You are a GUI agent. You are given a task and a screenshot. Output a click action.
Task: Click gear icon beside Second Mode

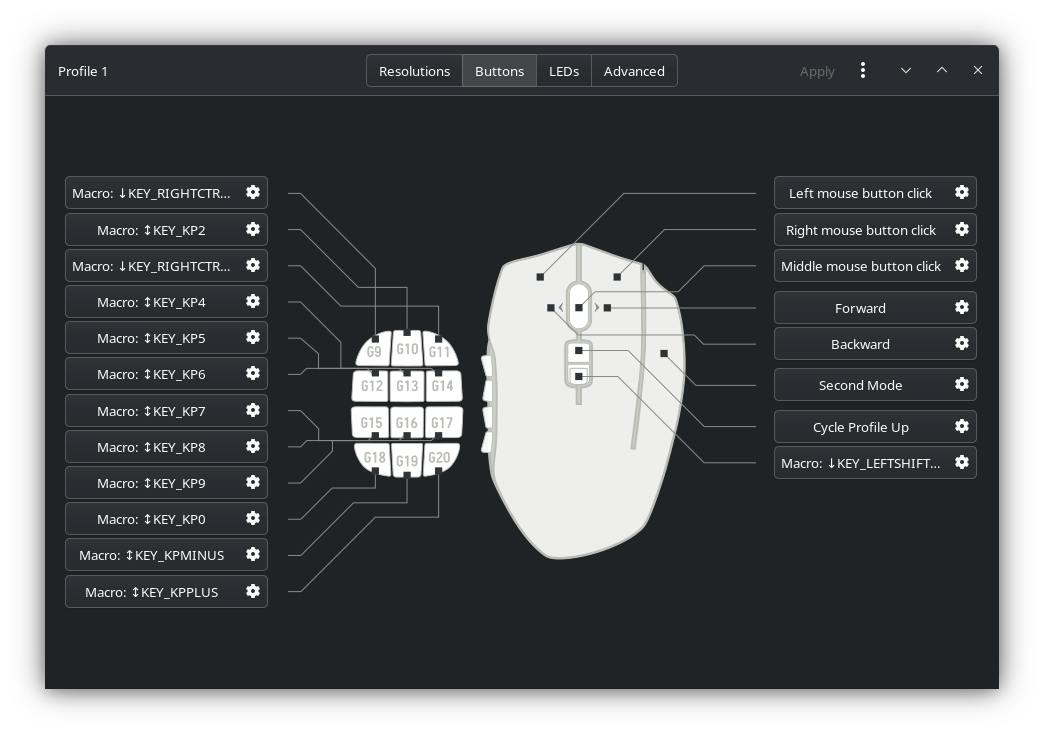point(961,385)
